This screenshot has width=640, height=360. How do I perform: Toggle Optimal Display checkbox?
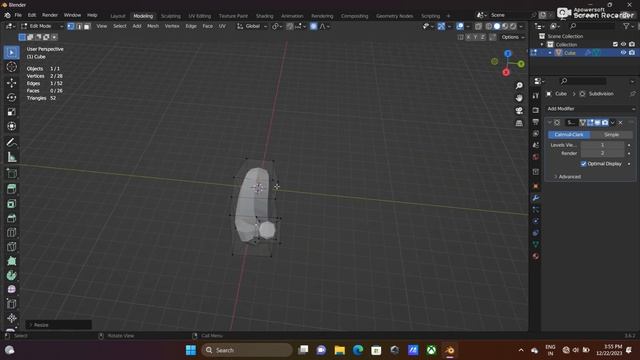pyautogui.click(x=583, y=164)
